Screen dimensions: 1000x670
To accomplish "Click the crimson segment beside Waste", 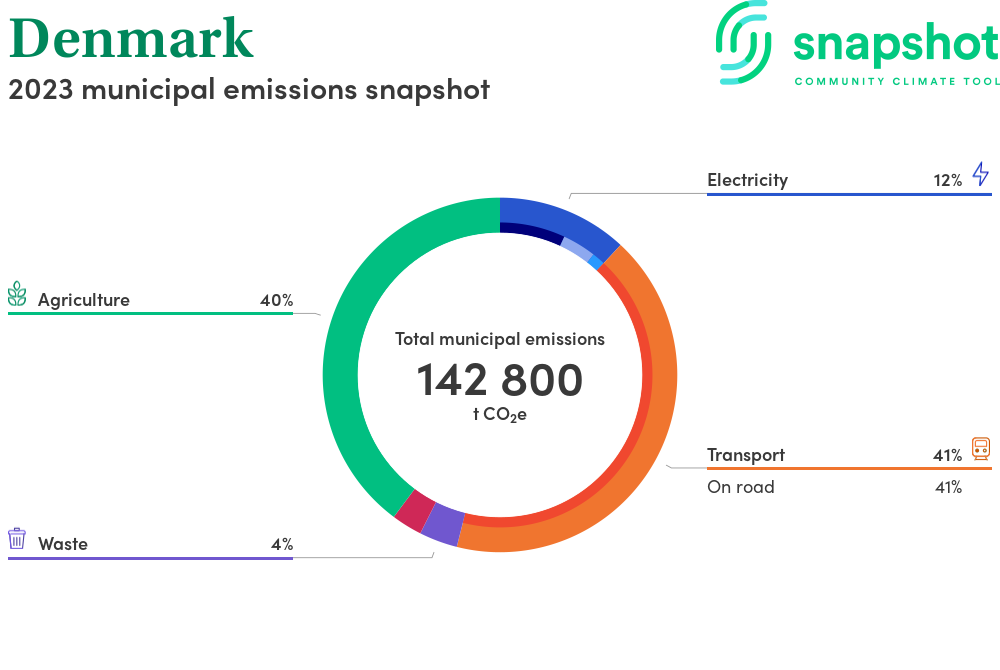I will [x=413, y=510].
